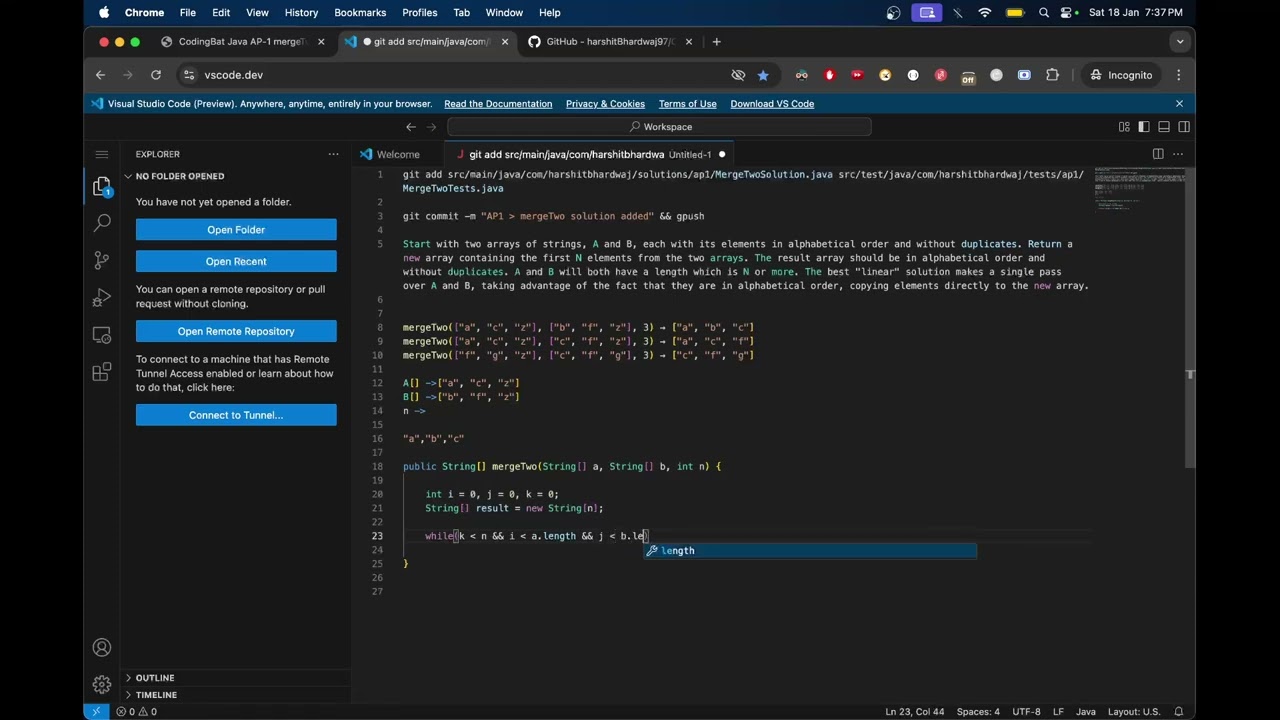Open the Manage gear settings
1280x720 pixels.
[101, 685]
